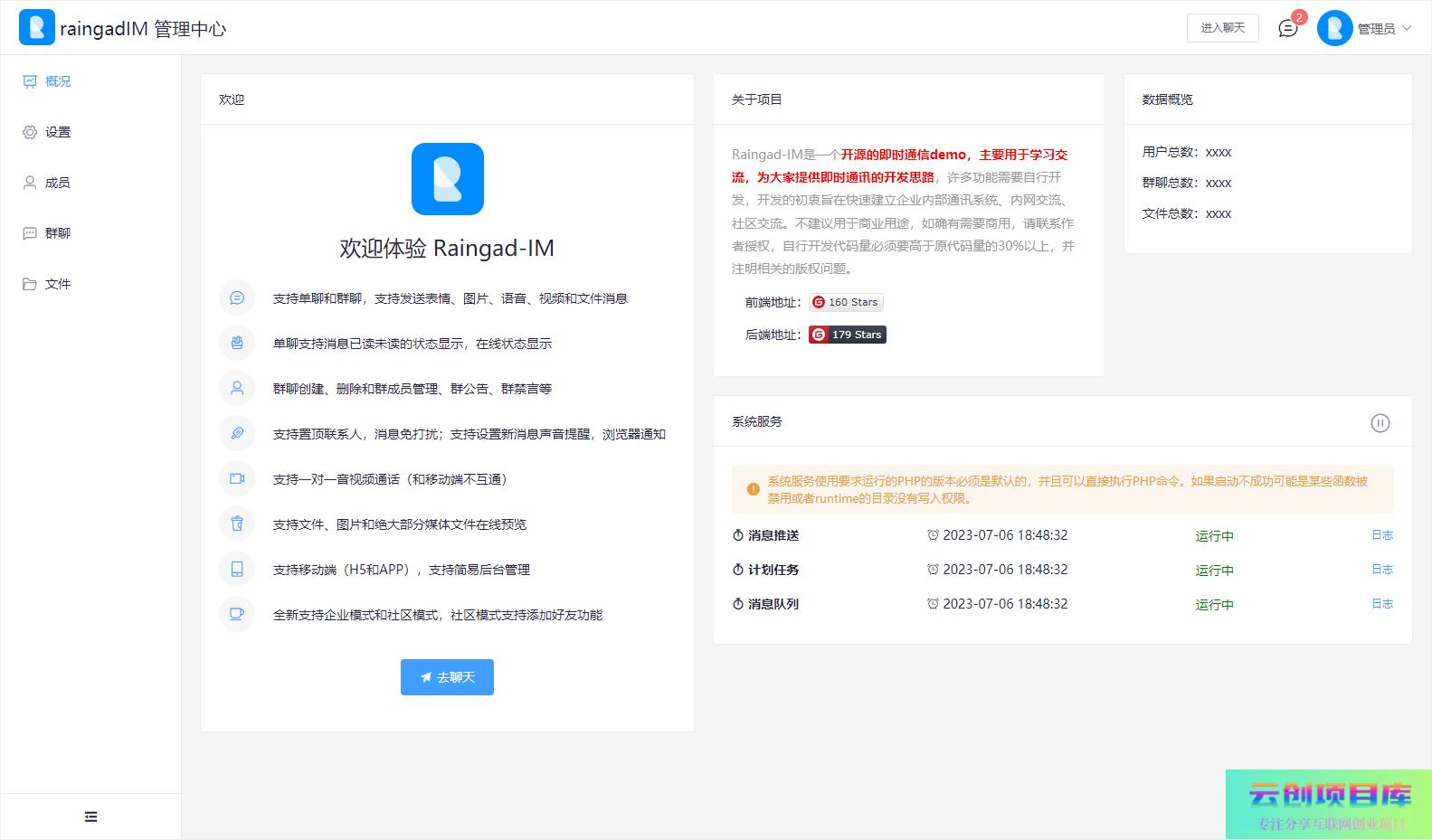Screen dimensions: 1432x840
Task: Open the backend 179 Stars badge
Action: (848, 335)
